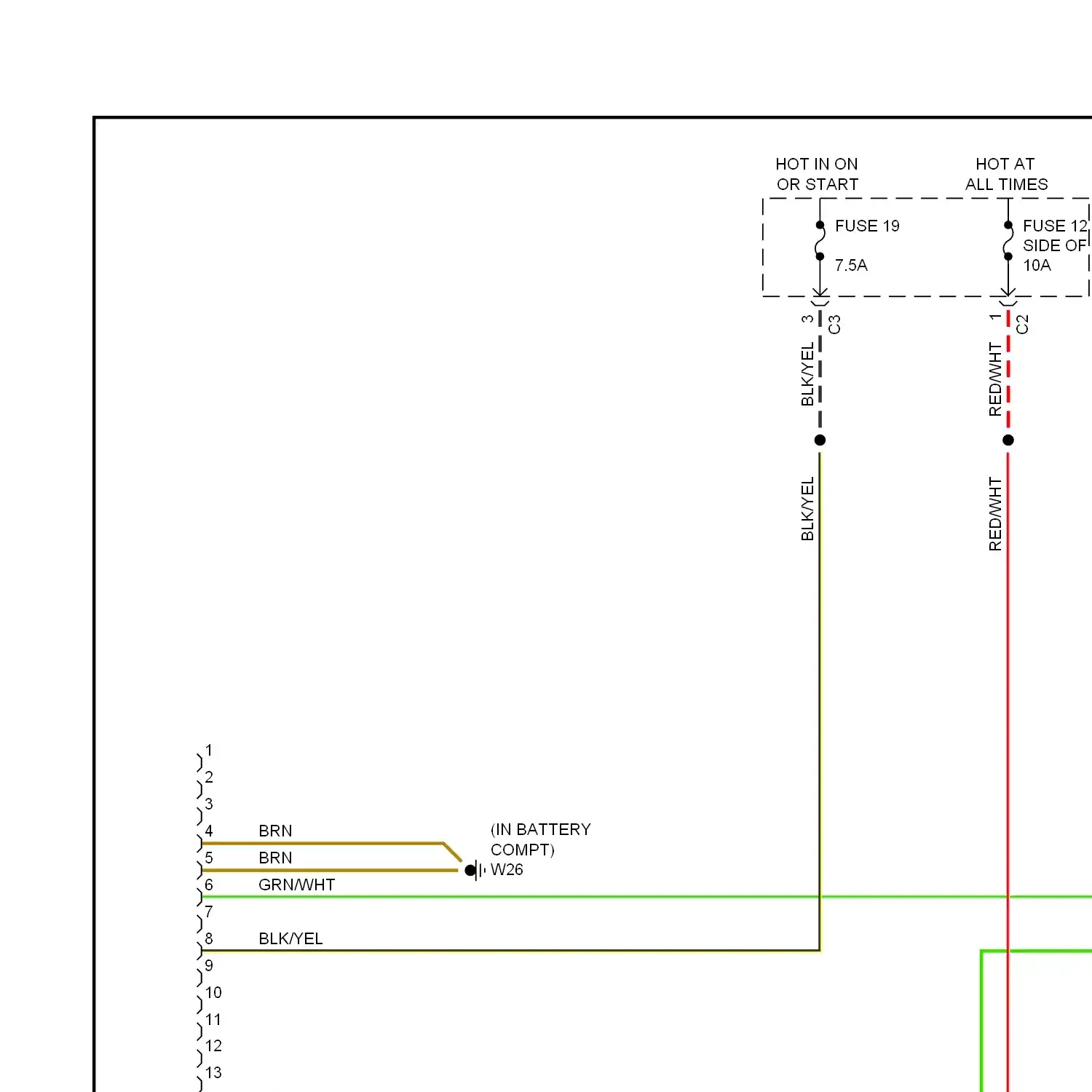This screenshot has height=1092, width=1092.
Task: Click the "C3" connector label
Action: pos(834,324)
